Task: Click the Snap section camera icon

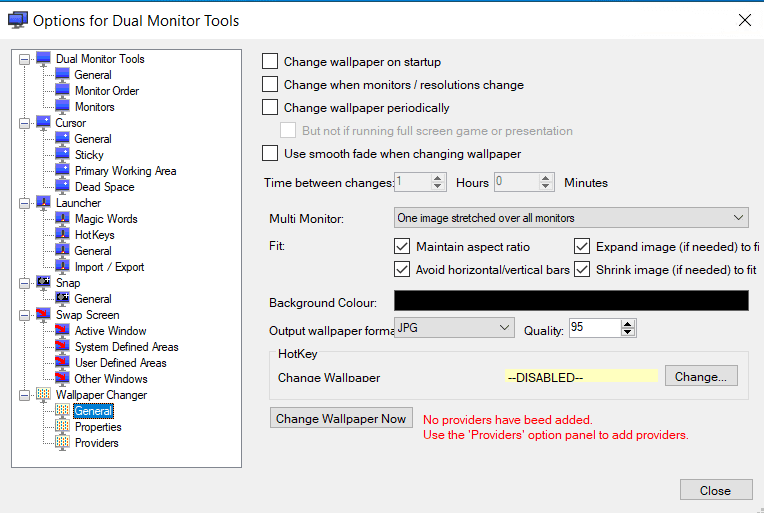Action: 43,283
